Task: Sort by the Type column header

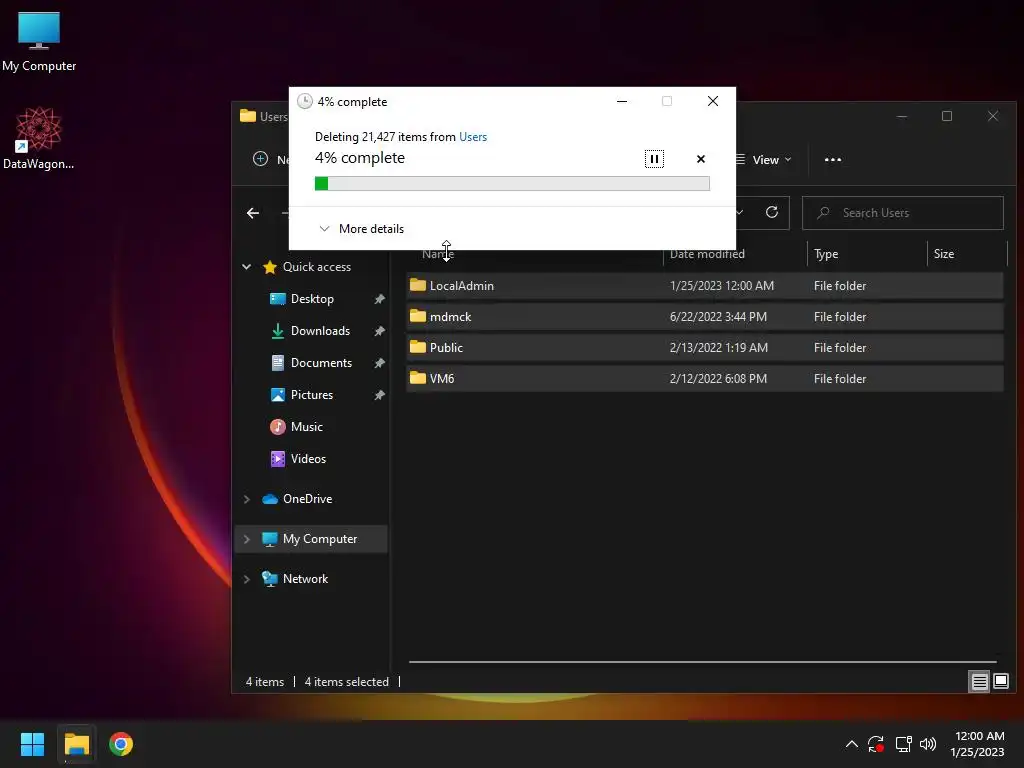Action: tap(826, 254)
